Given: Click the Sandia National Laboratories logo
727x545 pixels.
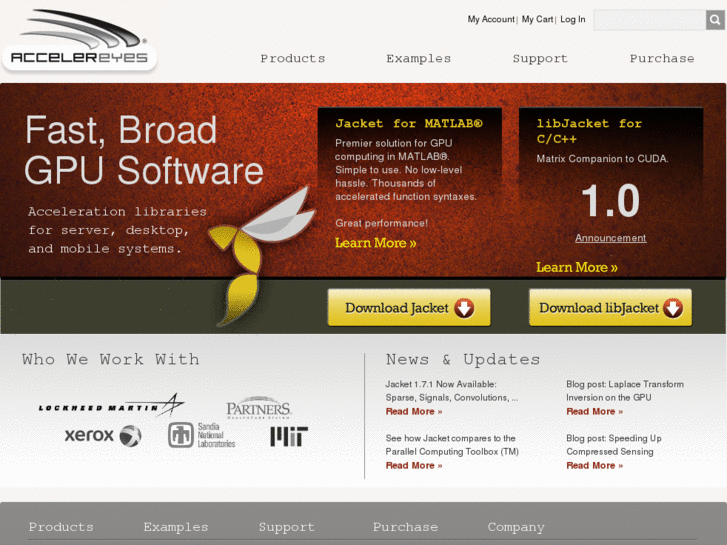Looking at the screenshot, I should (201, 435).
